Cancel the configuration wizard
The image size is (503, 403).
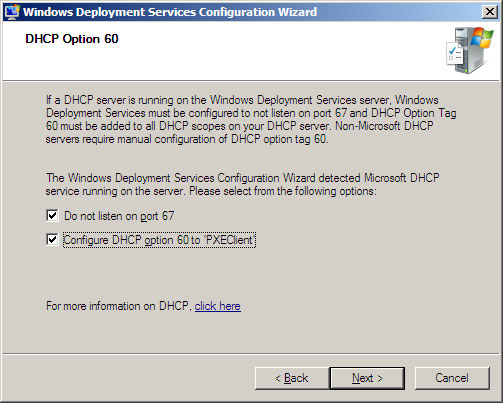tap(452, 378)
